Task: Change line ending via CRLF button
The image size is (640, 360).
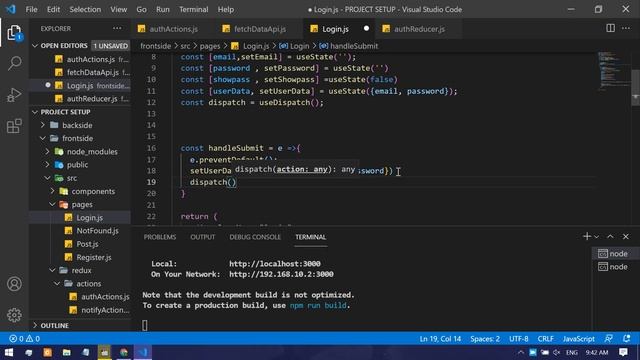Action: (545, 338)
